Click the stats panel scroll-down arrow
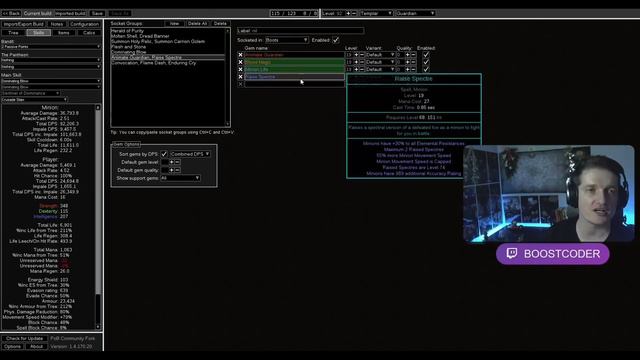The width and height of the screenshot is (640, 360). pyautogui.click(x=98, y=327)
